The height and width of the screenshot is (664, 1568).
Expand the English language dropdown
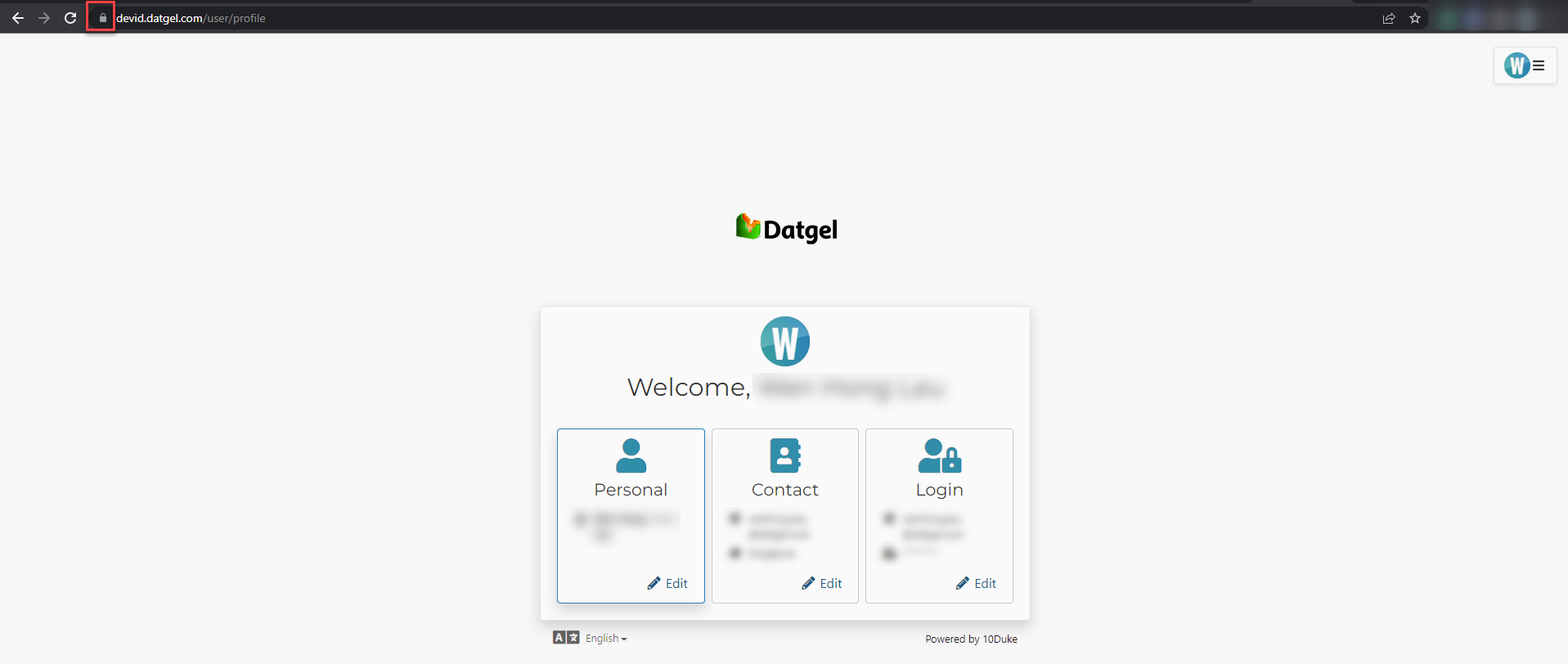pyautogui.click(x=606, y=639)
